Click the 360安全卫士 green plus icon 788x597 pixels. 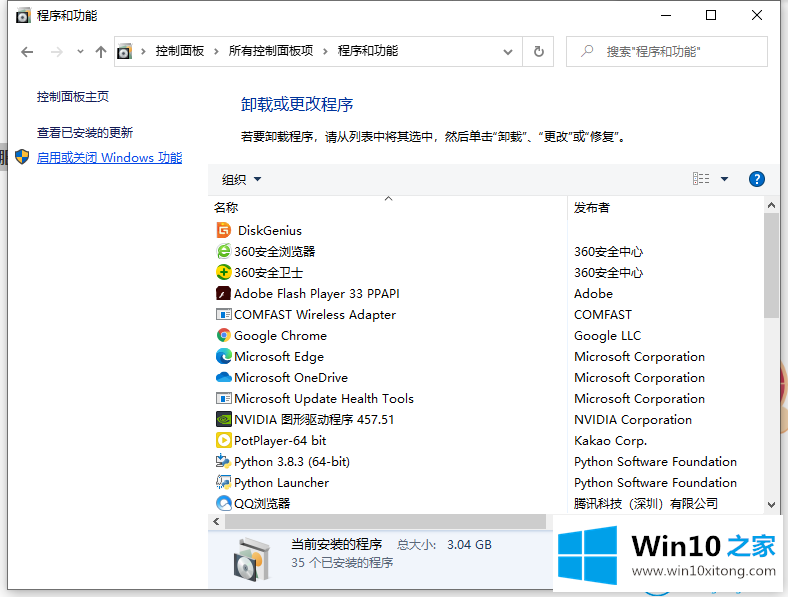223,272
